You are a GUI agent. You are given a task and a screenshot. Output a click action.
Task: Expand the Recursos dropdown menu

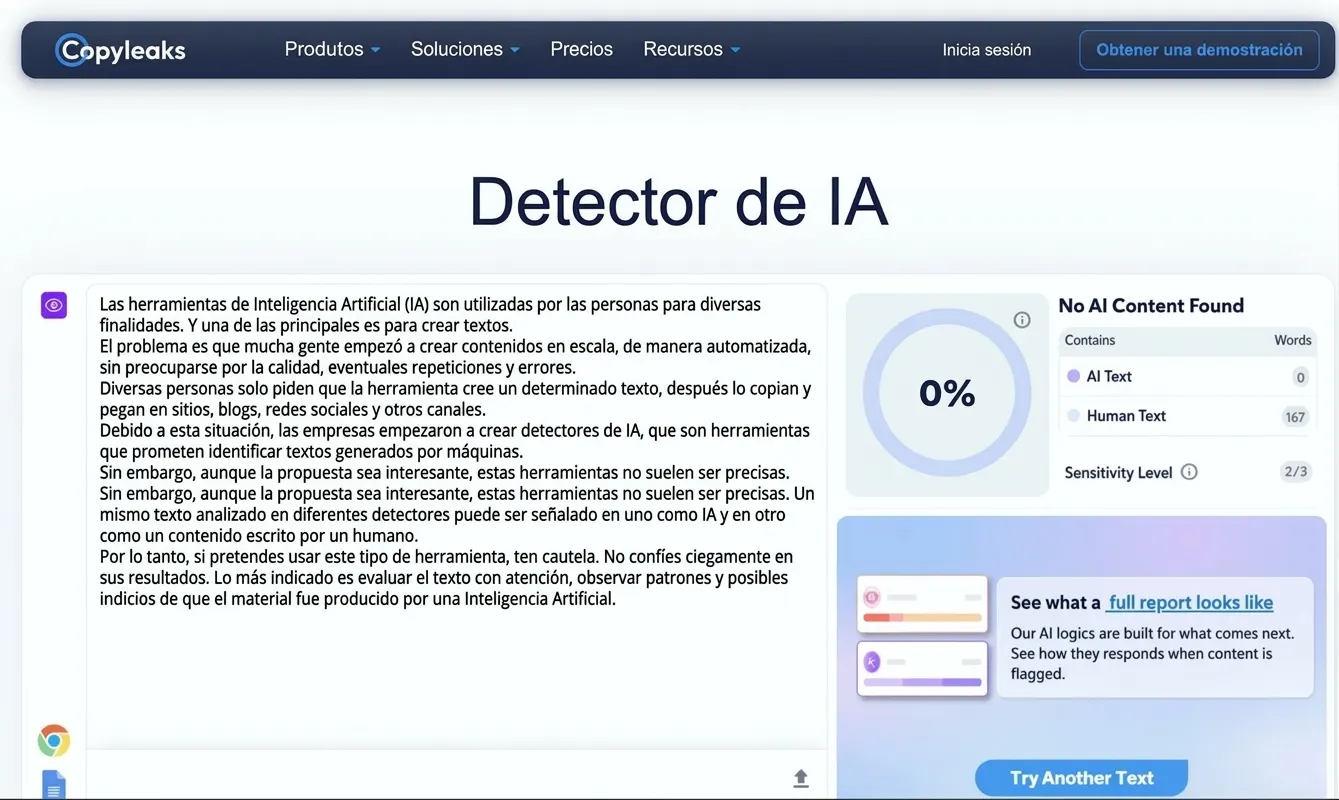[692, 49]
